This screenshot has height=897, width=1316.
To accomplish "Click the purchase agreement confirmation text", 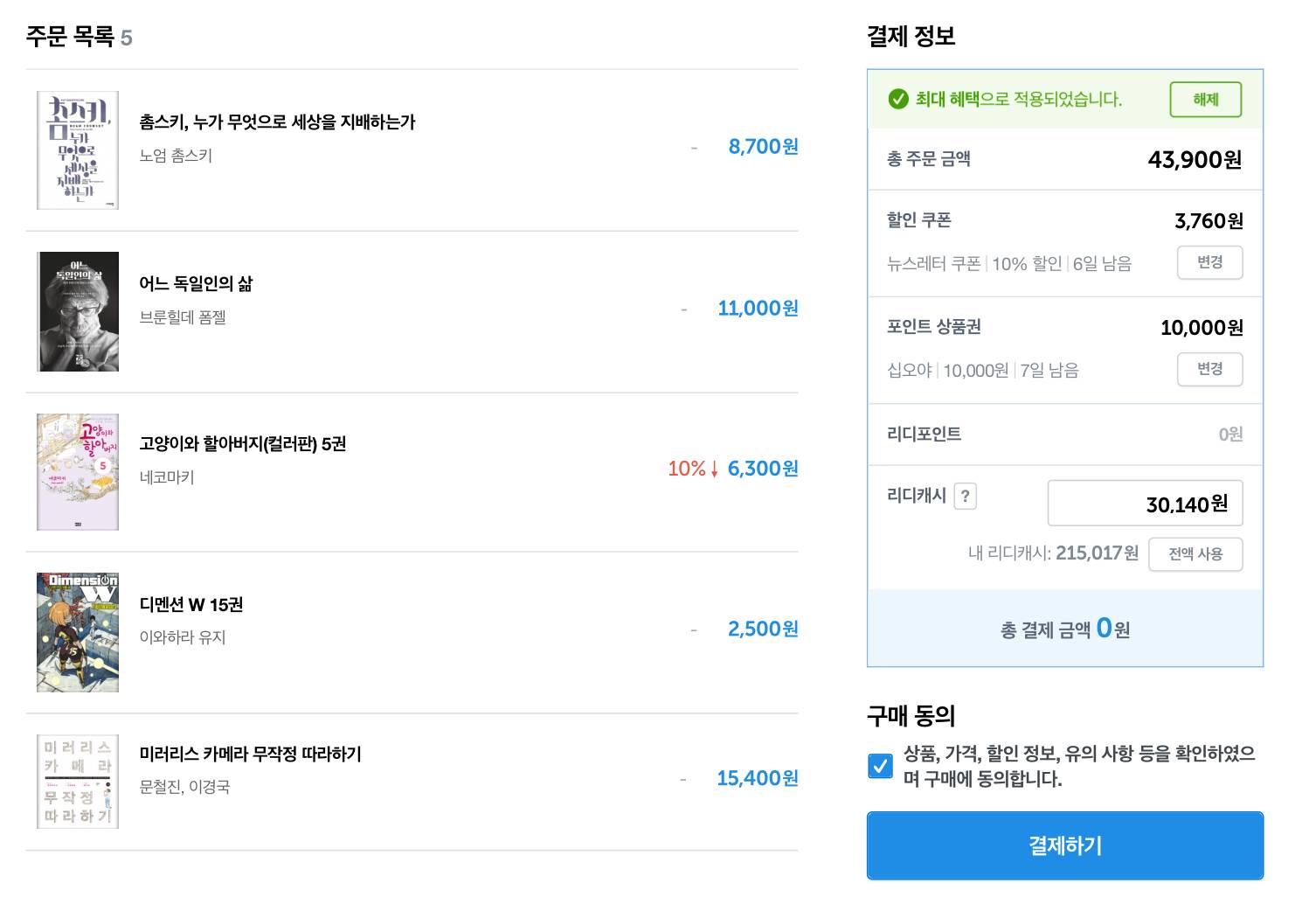I will click(x=1078, y=766).
